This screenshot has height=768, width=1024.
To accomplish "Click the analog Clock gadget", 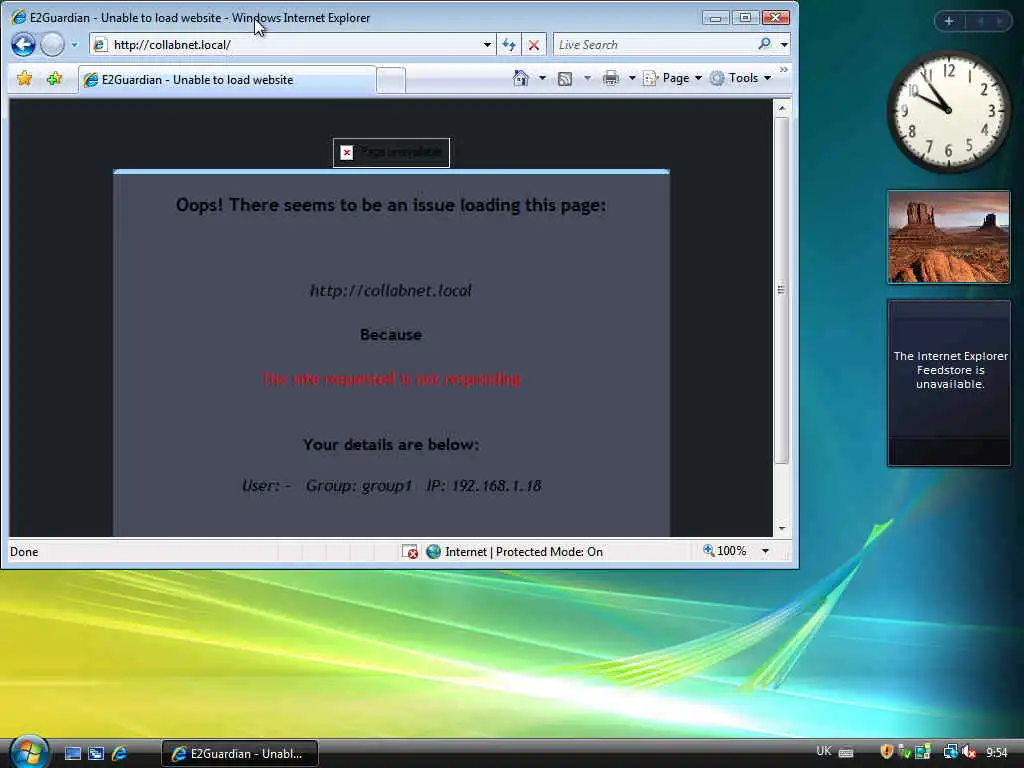I will [948, 112].
